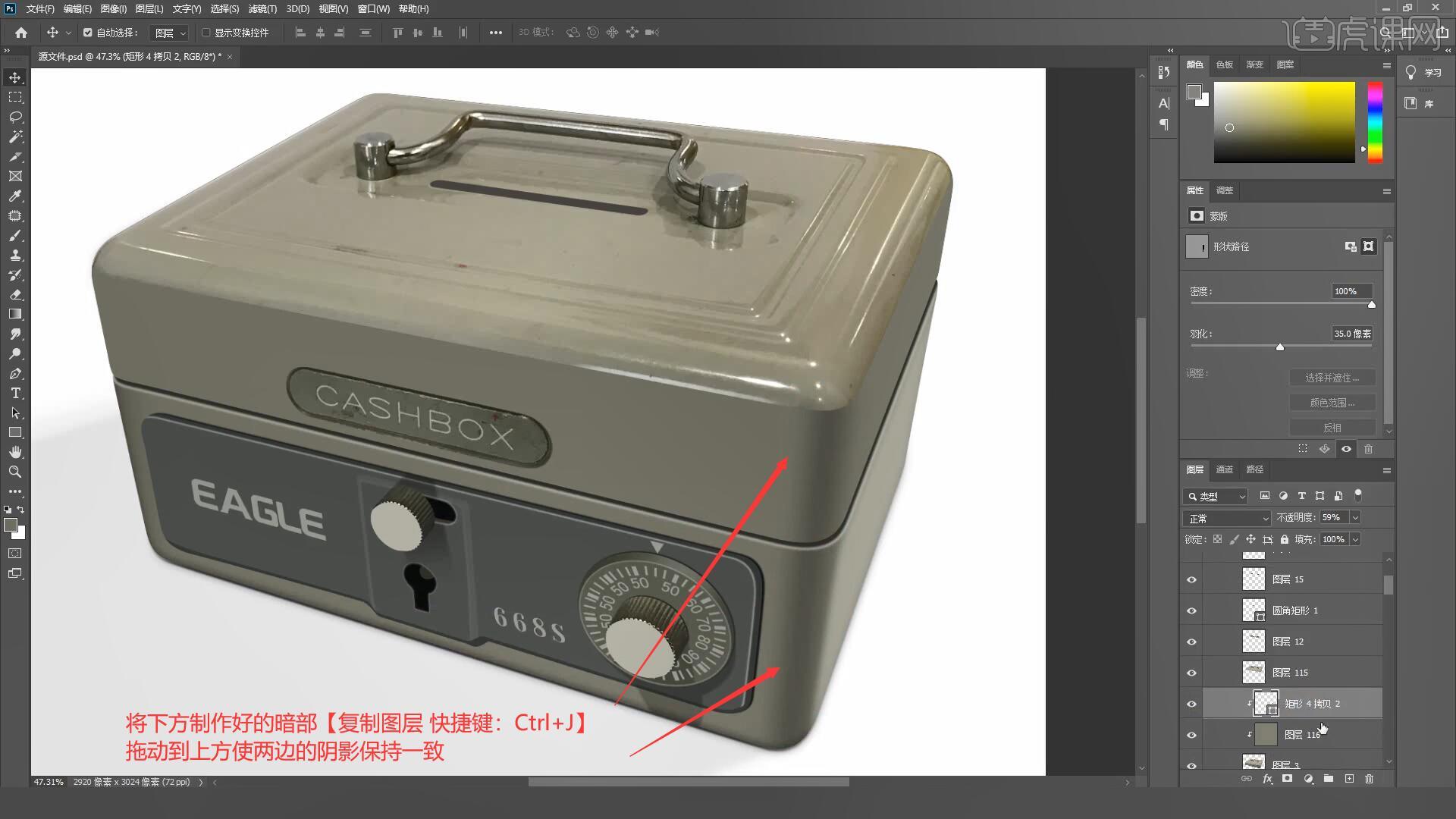The image size is (1456, 819).
Task: Expand the layer opacity dropdown arrow
Action: pyautogui.click(x=1355, y=517)
